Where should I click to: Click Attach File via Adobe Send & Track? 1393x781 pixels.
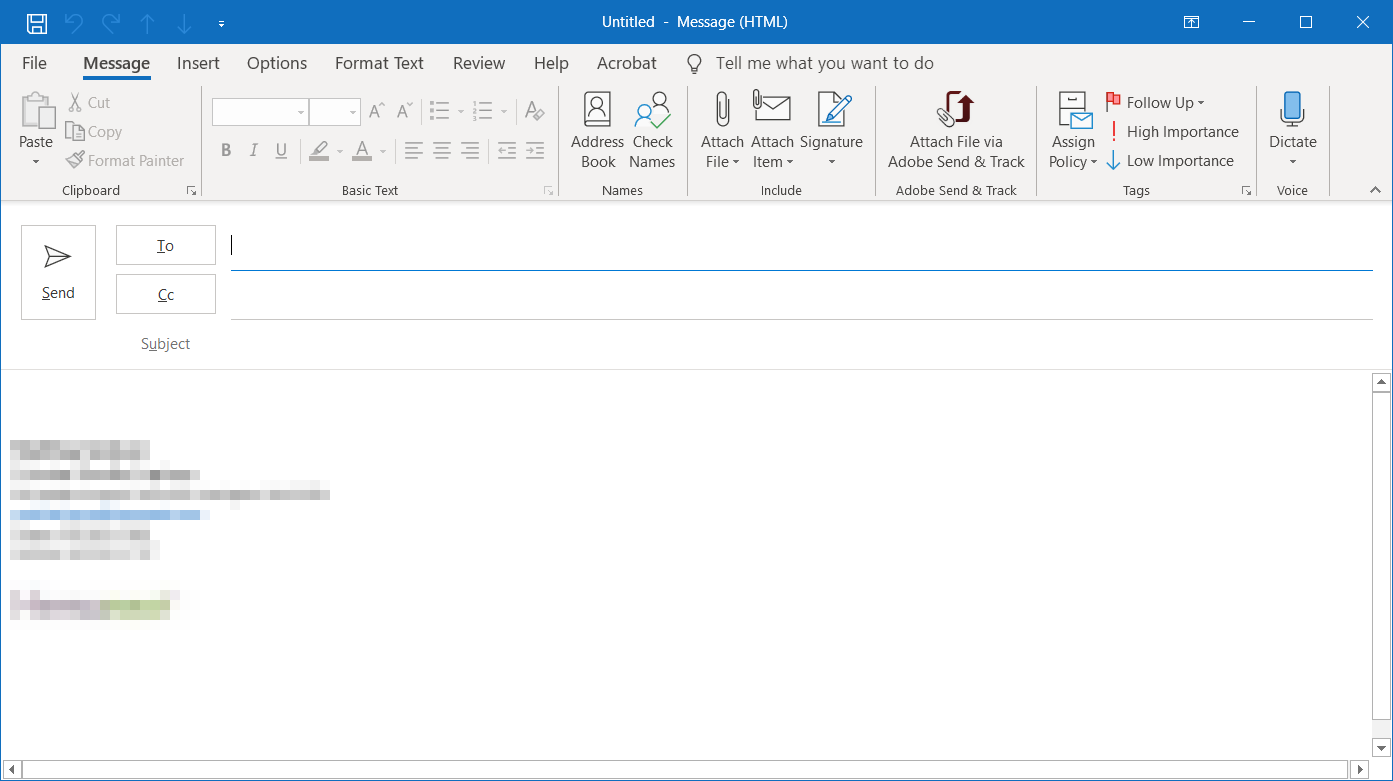click(x=956, y=130)
